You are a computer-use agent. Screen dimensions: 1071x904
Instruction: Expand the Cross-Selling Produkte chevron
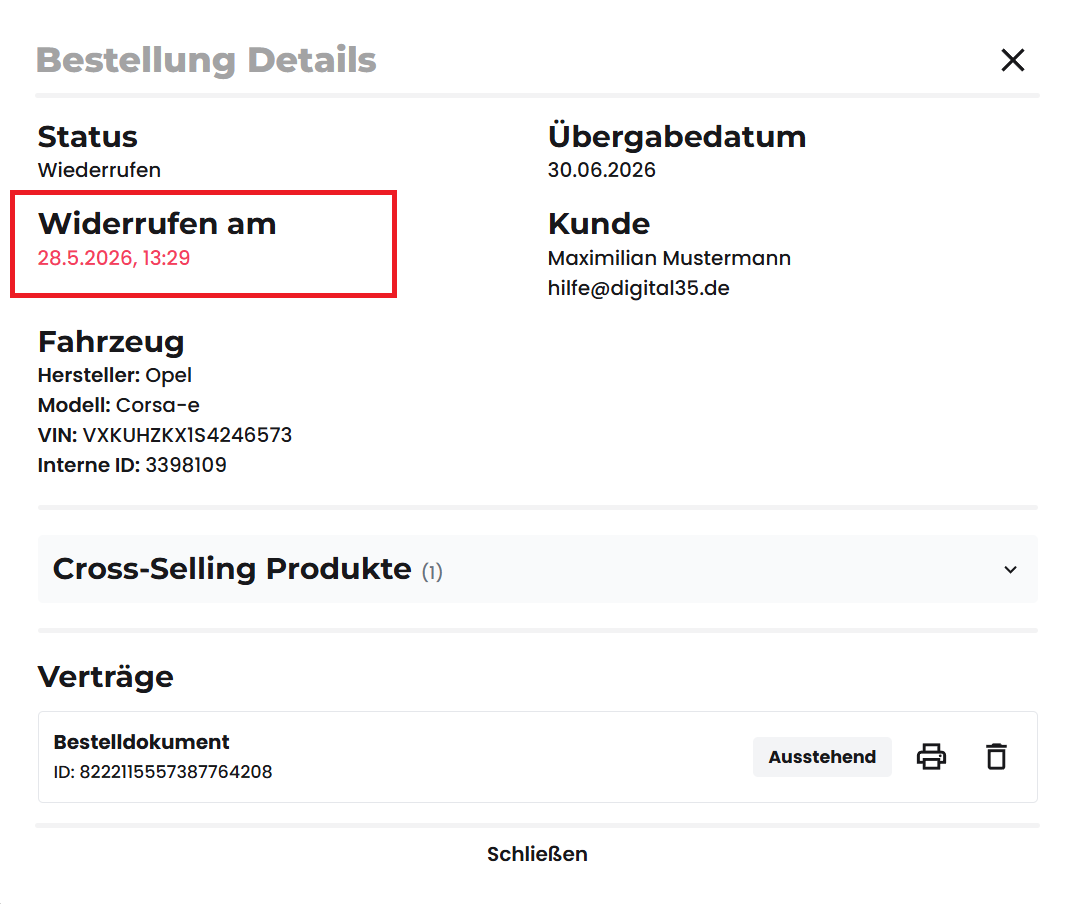[1010, 569]
